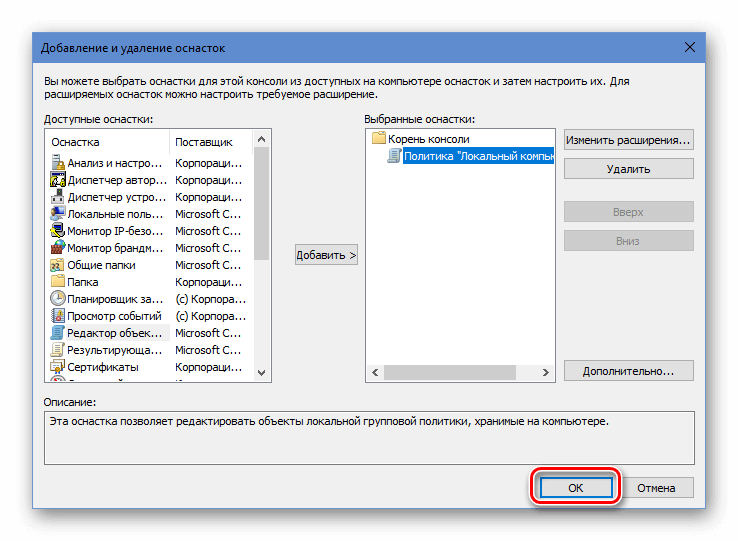
Task: Open 'Изменить расширения...' dialog
Action: pos(628,140)
